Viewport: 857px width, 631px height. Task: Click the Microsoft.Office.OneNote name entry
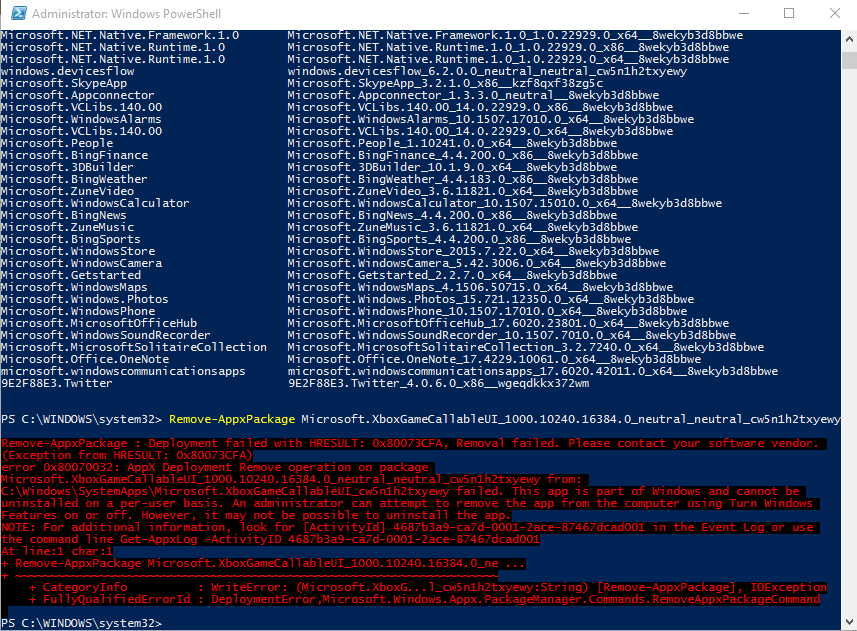coord(85,359)
